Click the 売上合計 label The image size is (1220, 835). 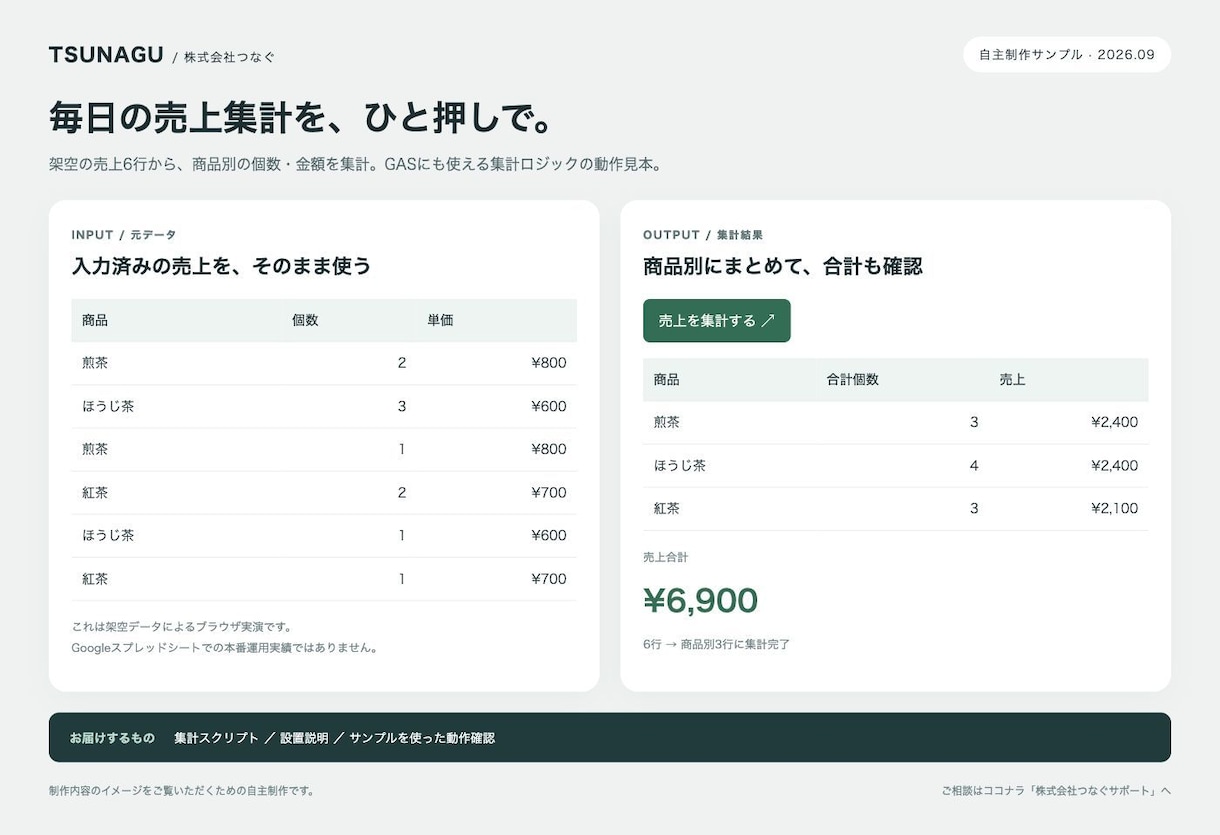pos(666,557)
